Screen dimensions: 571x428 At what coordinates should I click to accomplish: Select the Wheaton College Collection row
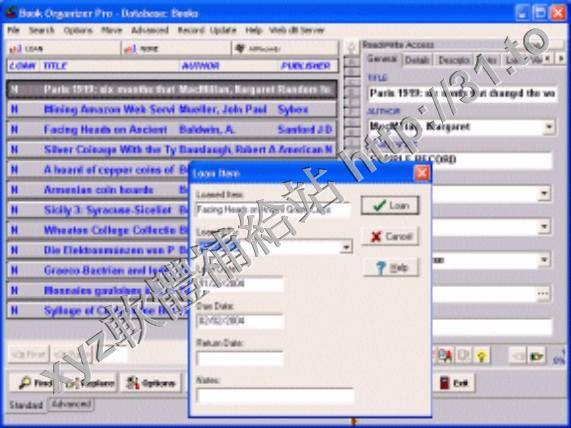coord(98,230)
